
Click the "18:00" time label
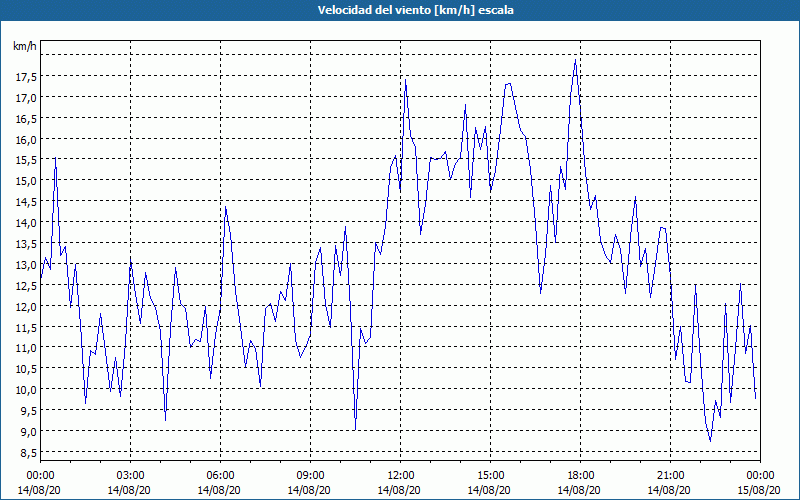(x=580, y=476)
